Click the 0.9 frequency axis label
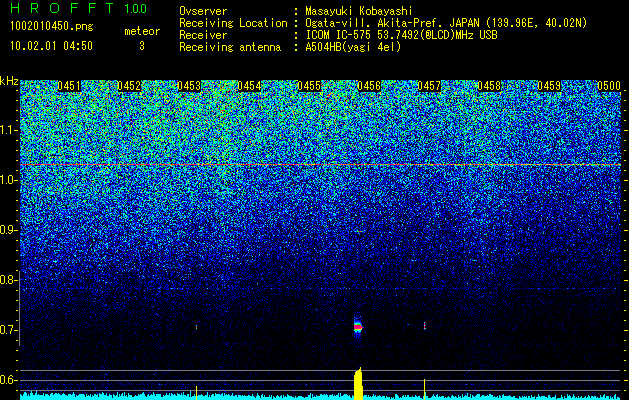The image size is (629, 400). (x=8, y=230)
